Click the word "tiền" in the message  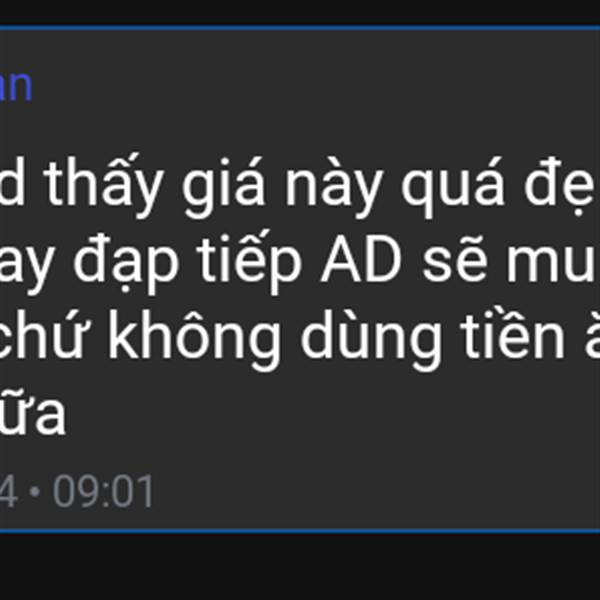click(x=513, y=333)
